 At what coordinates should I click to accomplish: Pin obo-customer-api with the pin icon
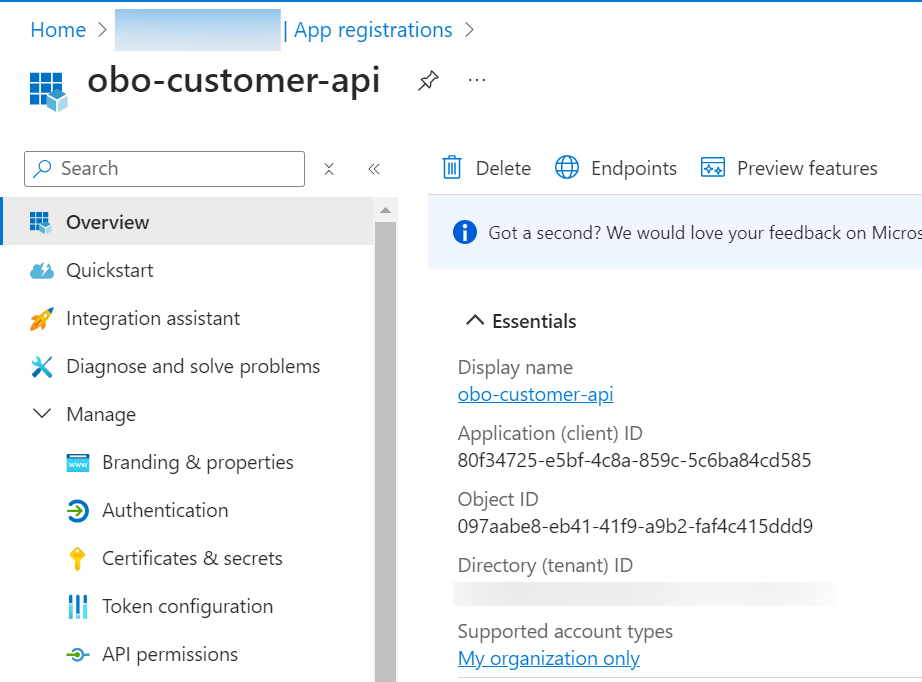point(428,81)
